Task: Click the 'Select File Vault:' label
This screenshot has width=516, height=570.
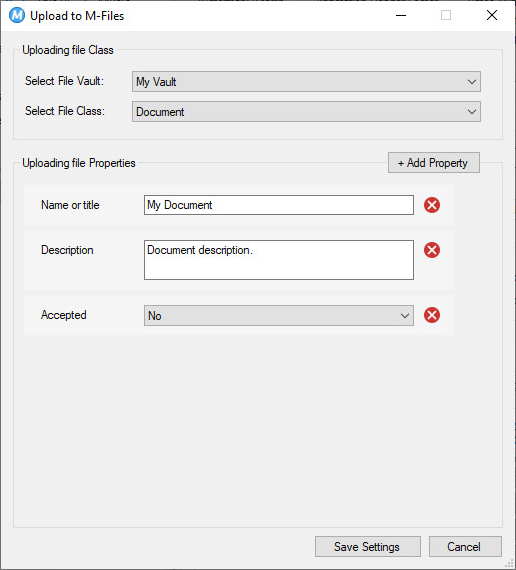Action: [64, 81]
